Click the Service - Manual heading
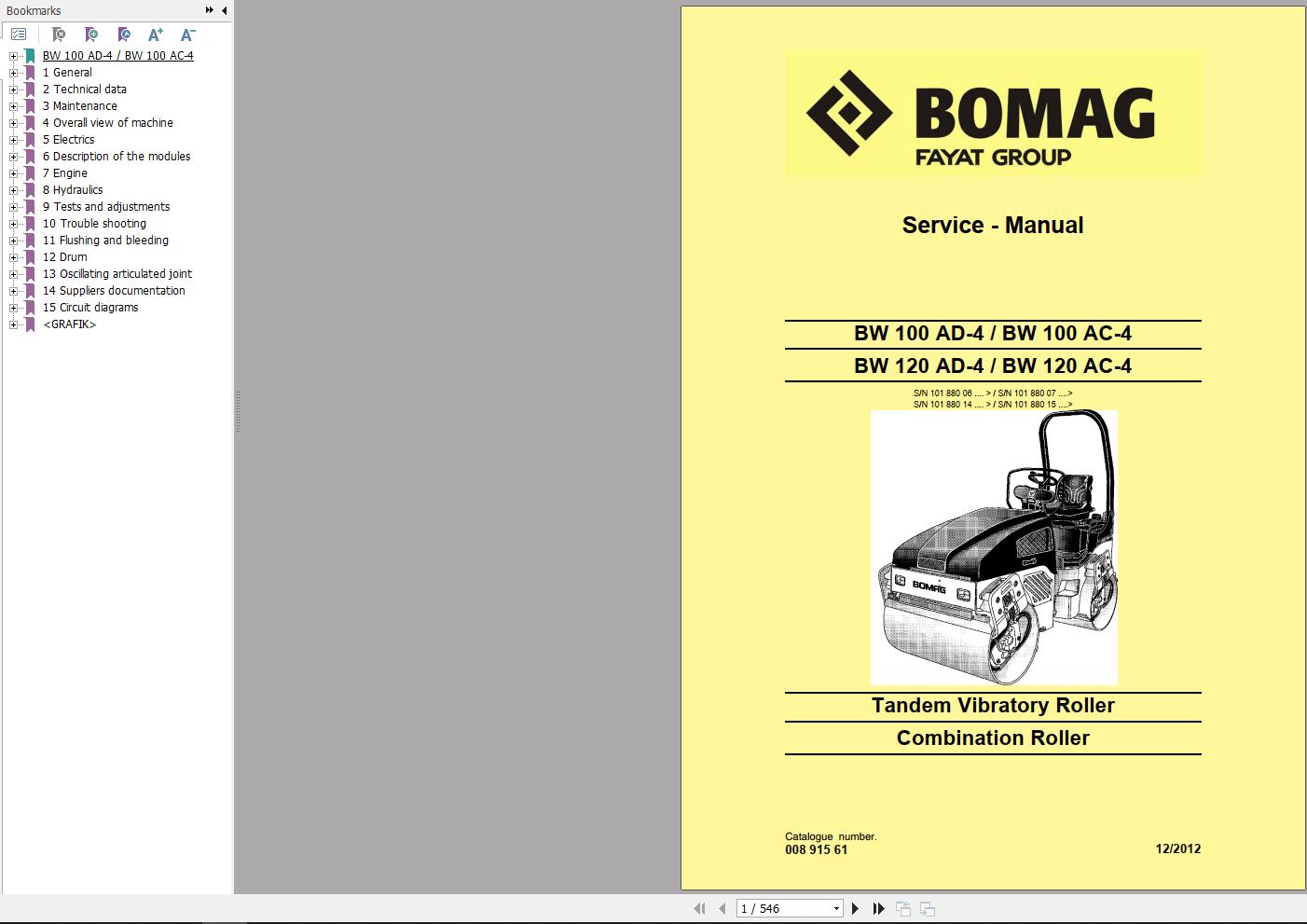 pyautogui.click(x=993, y=225)
